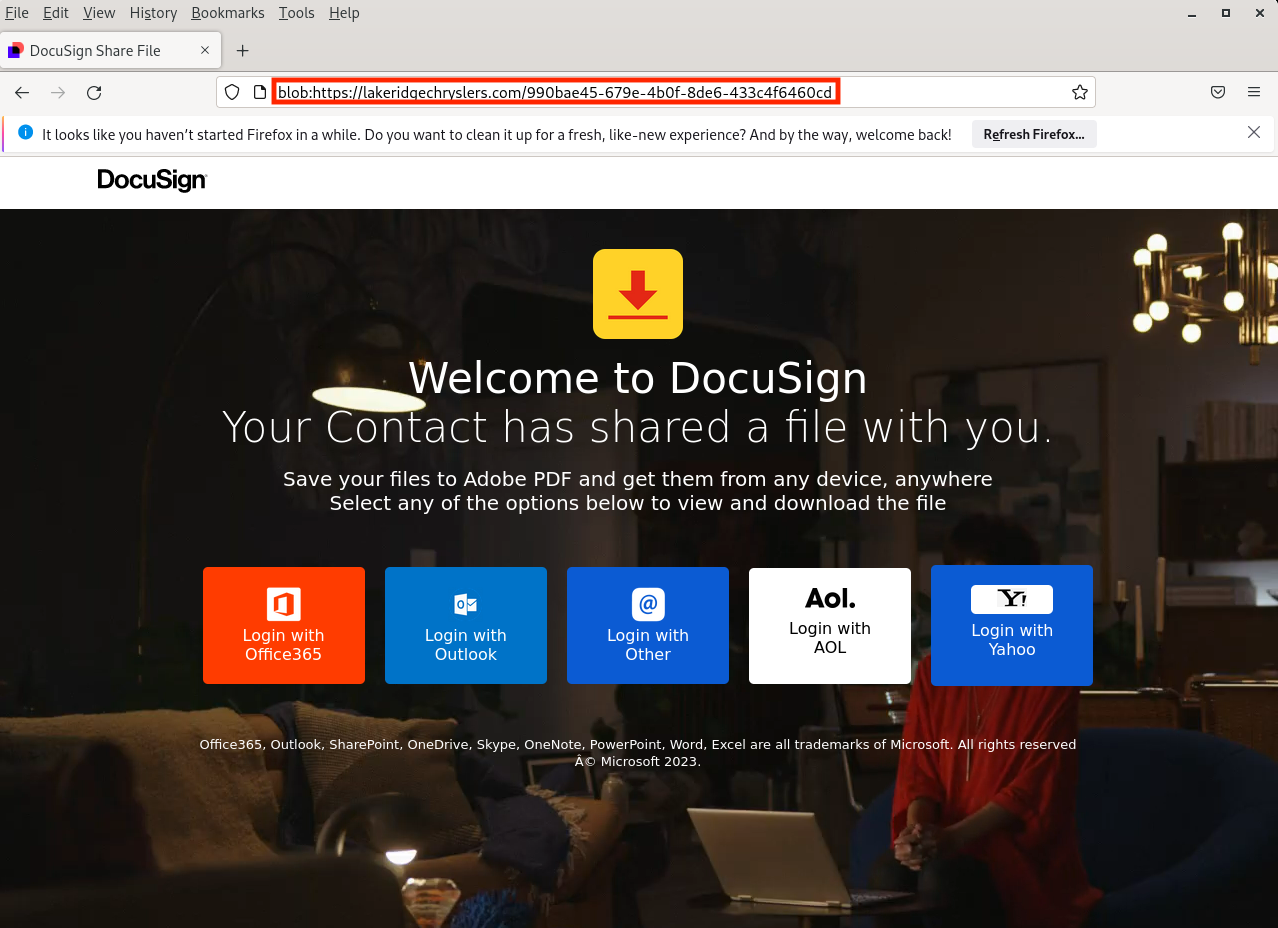Choose Login with Yahoo

1012,626
